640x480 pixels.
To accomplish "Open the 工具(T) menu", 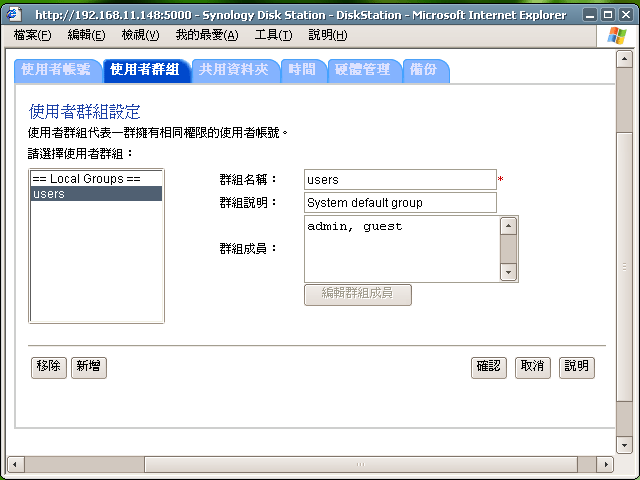I will [x=273, y=35].
